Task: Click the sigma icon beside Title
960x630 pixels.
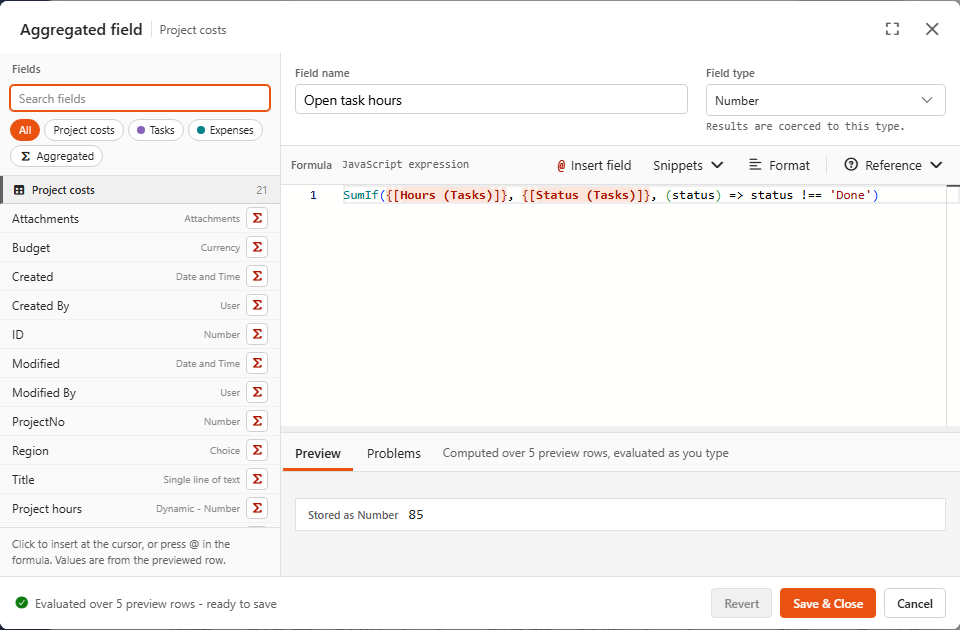Action: (x=257, y=479)
